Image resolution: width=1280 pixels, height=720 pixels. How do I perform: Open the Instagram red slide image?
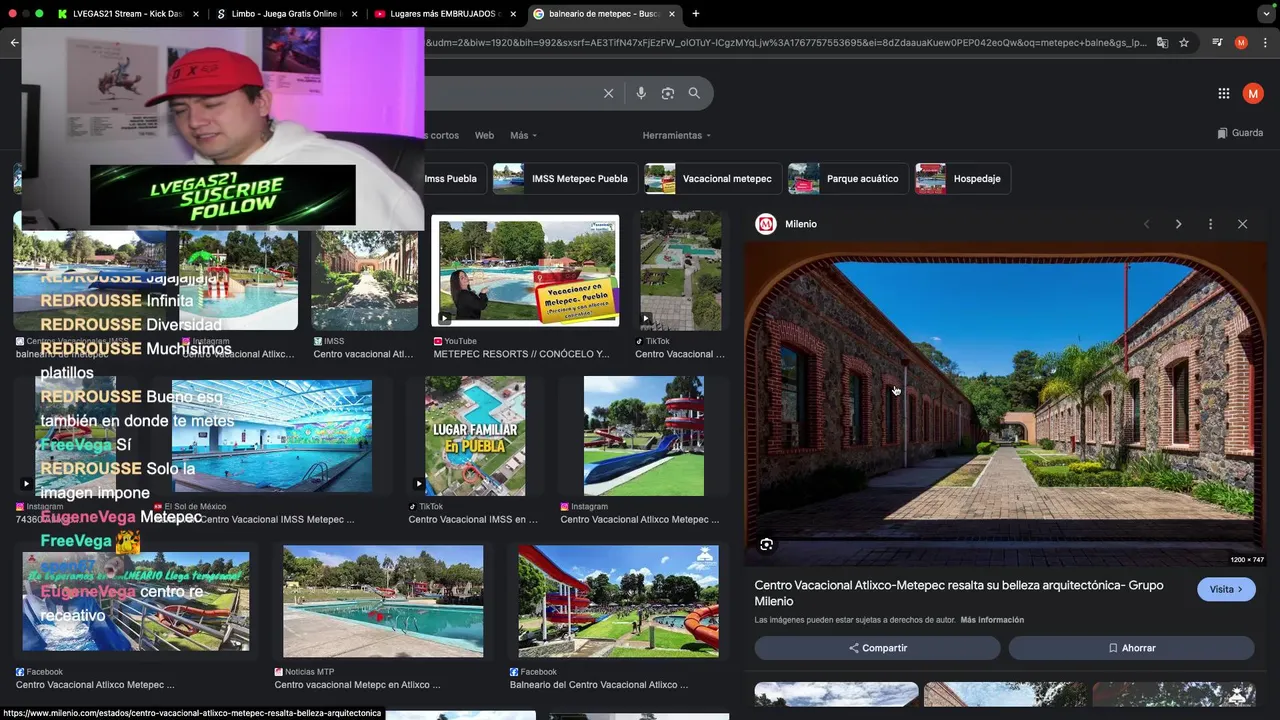643,436
